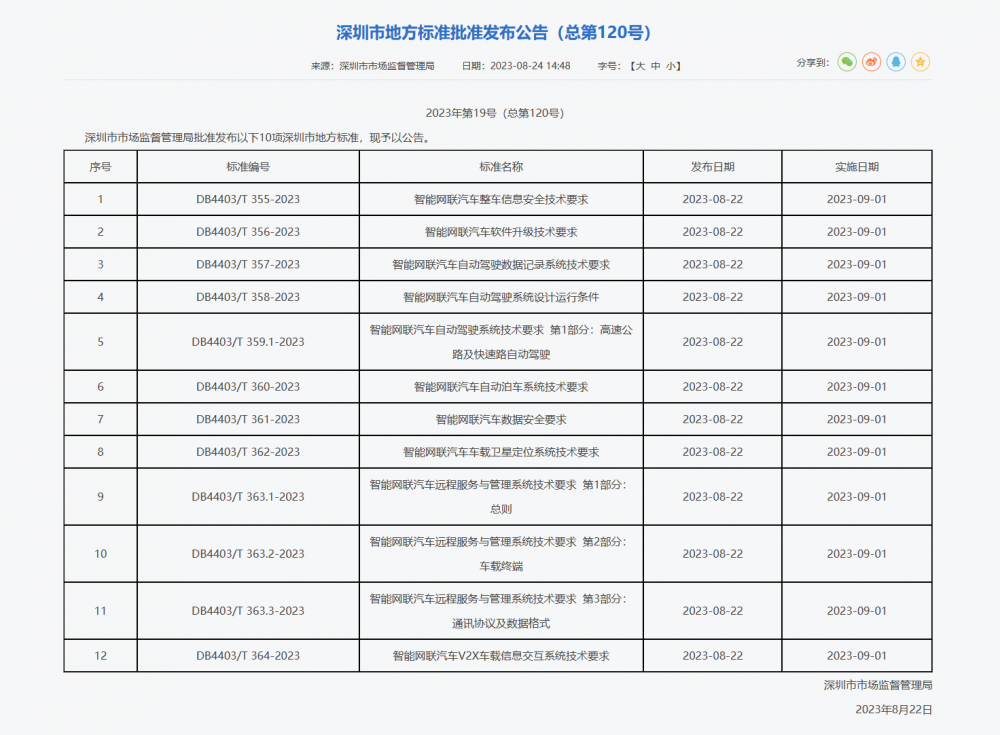
Task: Select the column header 标准名称
Action: click(x=501, y=167)
